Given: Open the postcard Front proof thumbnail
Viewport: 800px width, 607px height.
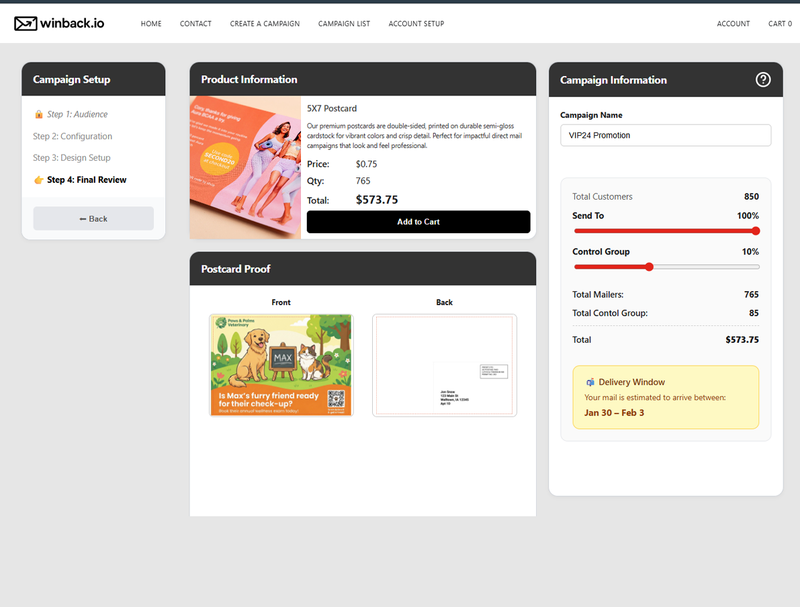Looking at the screenshot, I should click(281, 364).
